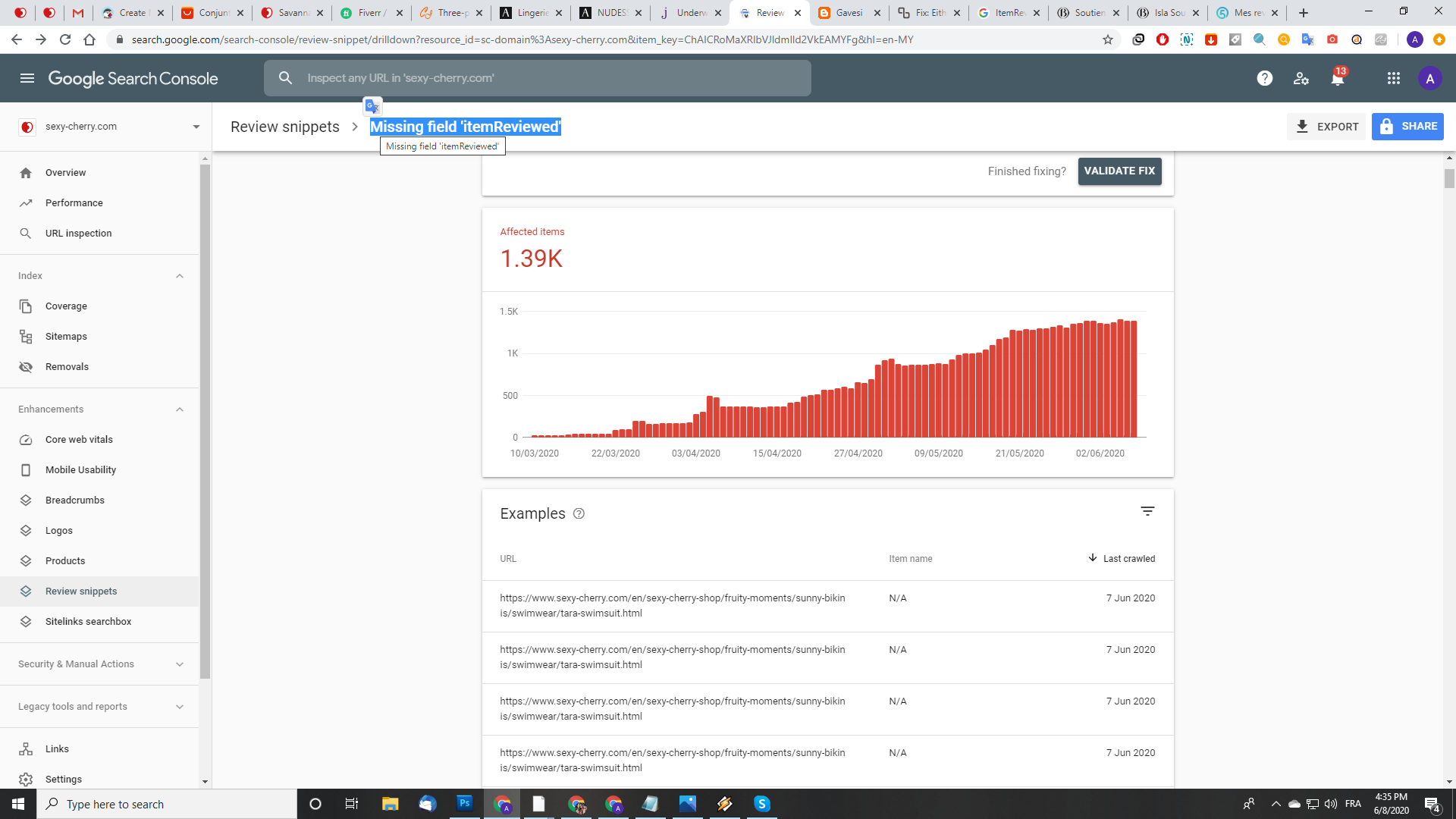Screen dimensions: 1456x819
Task: Open the Products enhancement report
Action: pyautogui.click(x=65, y=561)
